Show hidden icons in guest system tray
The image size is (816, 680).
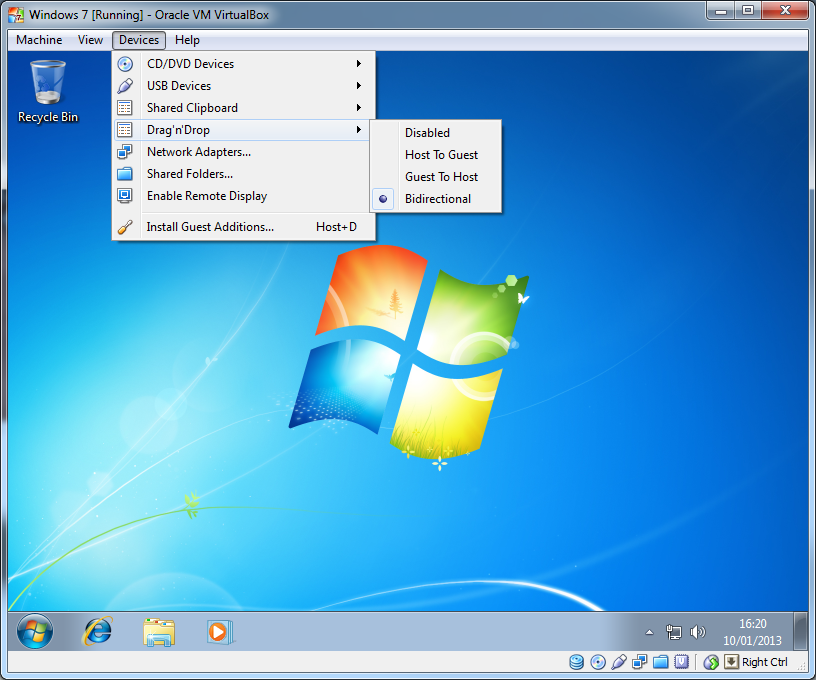[648, 632]
